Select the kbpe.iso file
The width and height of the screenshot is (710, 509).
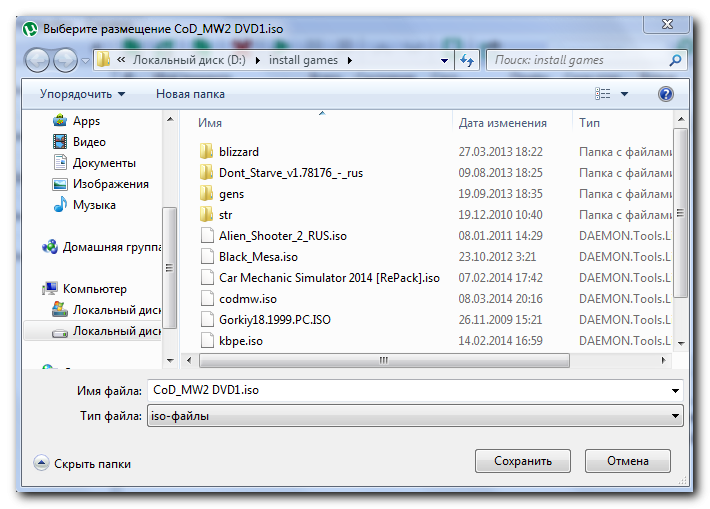point(240,341)
